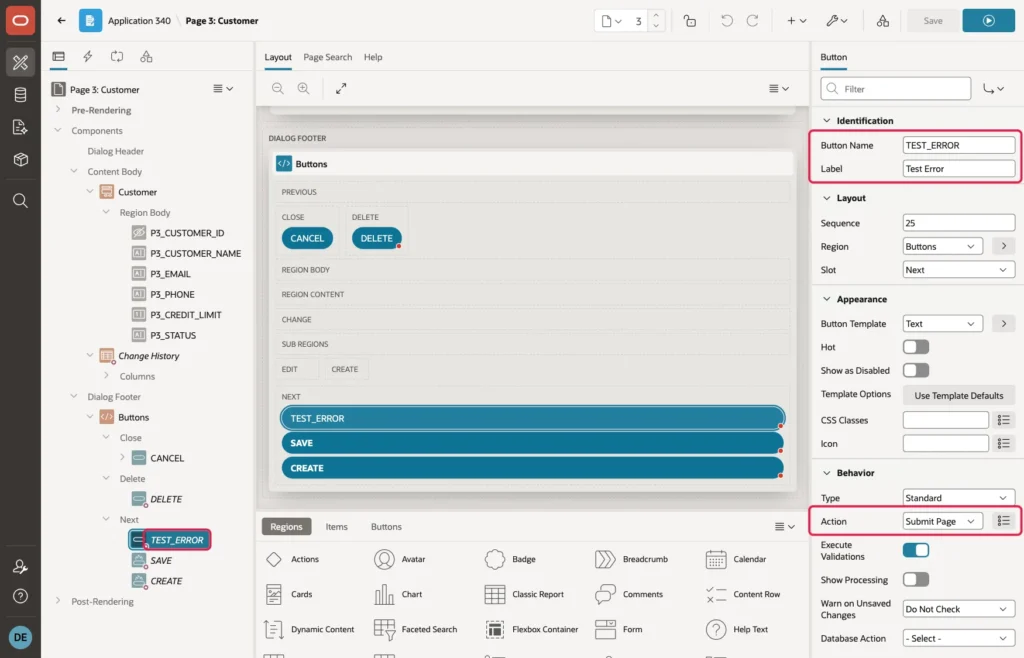Expand the Post-Rendering tree node

point(58,601)
